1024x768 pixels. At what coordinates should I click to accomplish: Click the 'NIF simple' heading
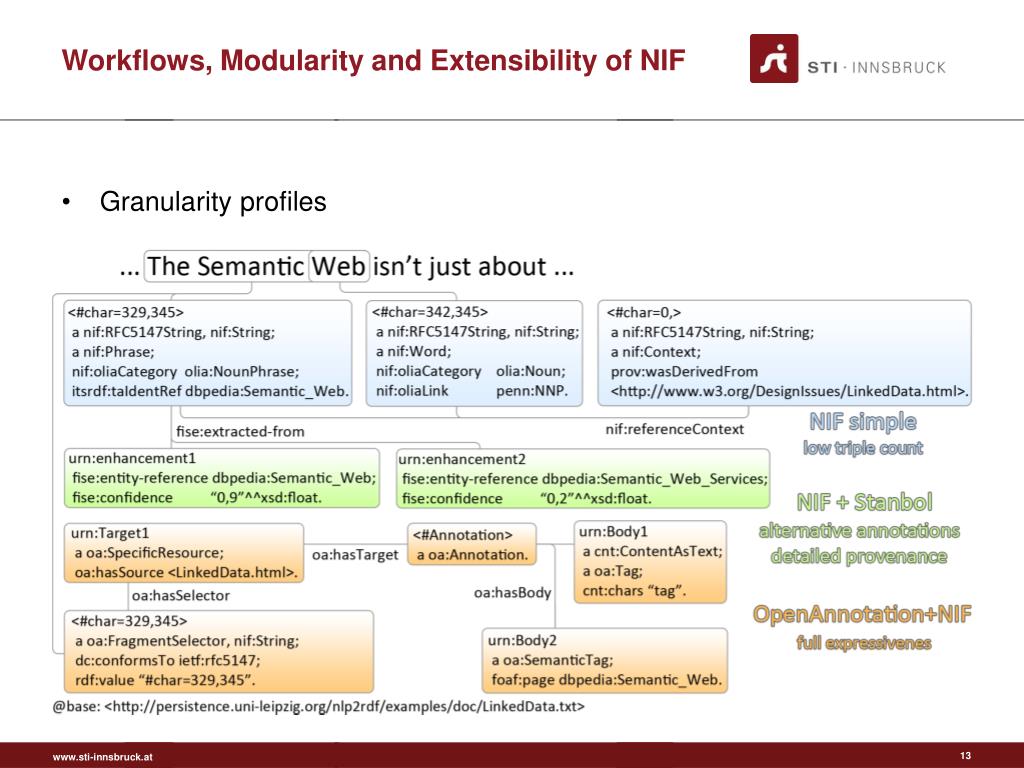863,421
